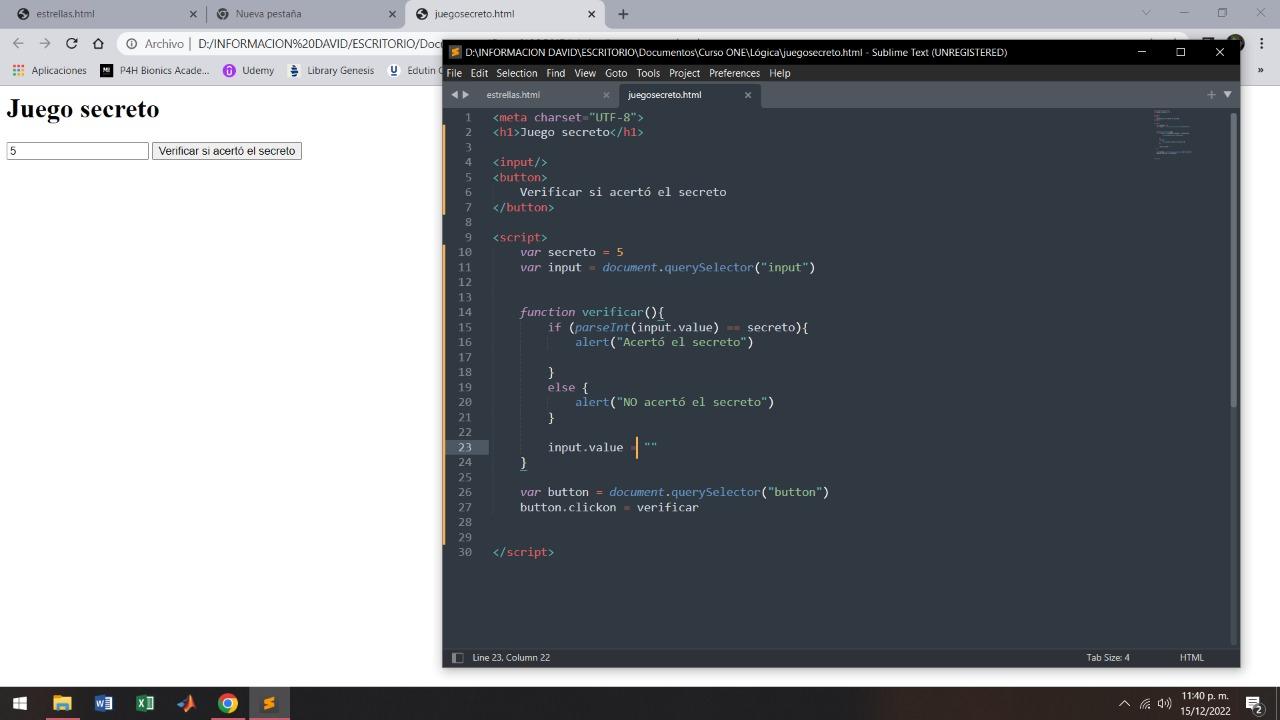Open MATLAB from taskbar
This screenshot has height=720, width=1280.
186,703
